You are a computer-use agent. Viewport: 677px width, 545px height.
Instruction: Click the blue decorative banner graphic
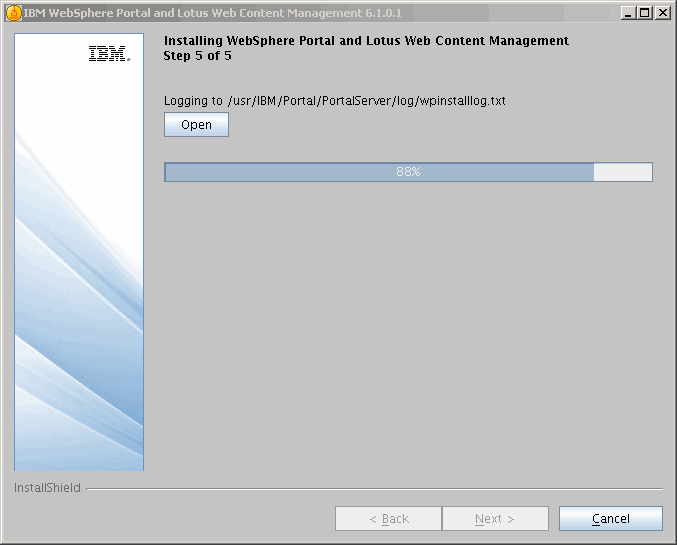[x=79, y=300]
